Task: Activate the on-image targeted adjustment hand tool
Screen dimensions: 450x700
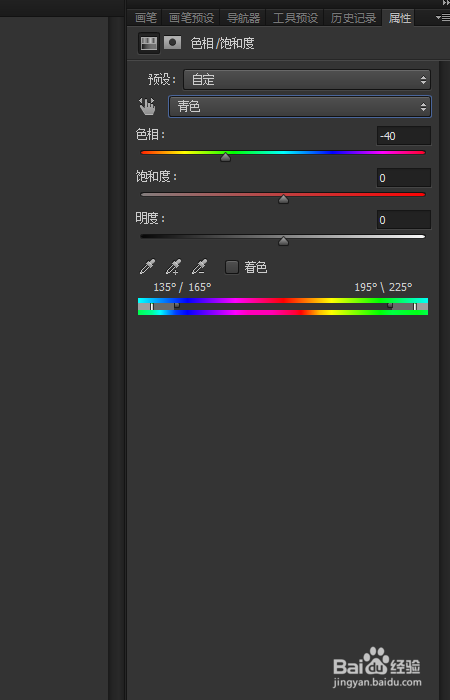Action: [147, 107]
